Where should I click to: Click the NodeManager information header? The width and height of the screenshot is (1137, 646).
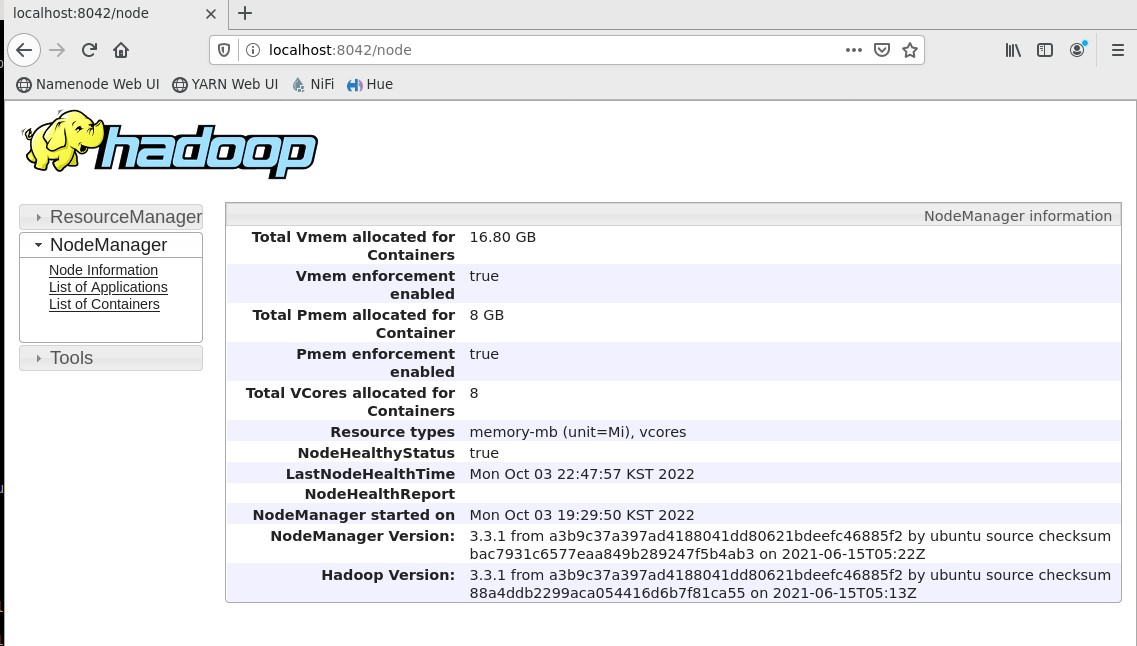coord(673,215)
